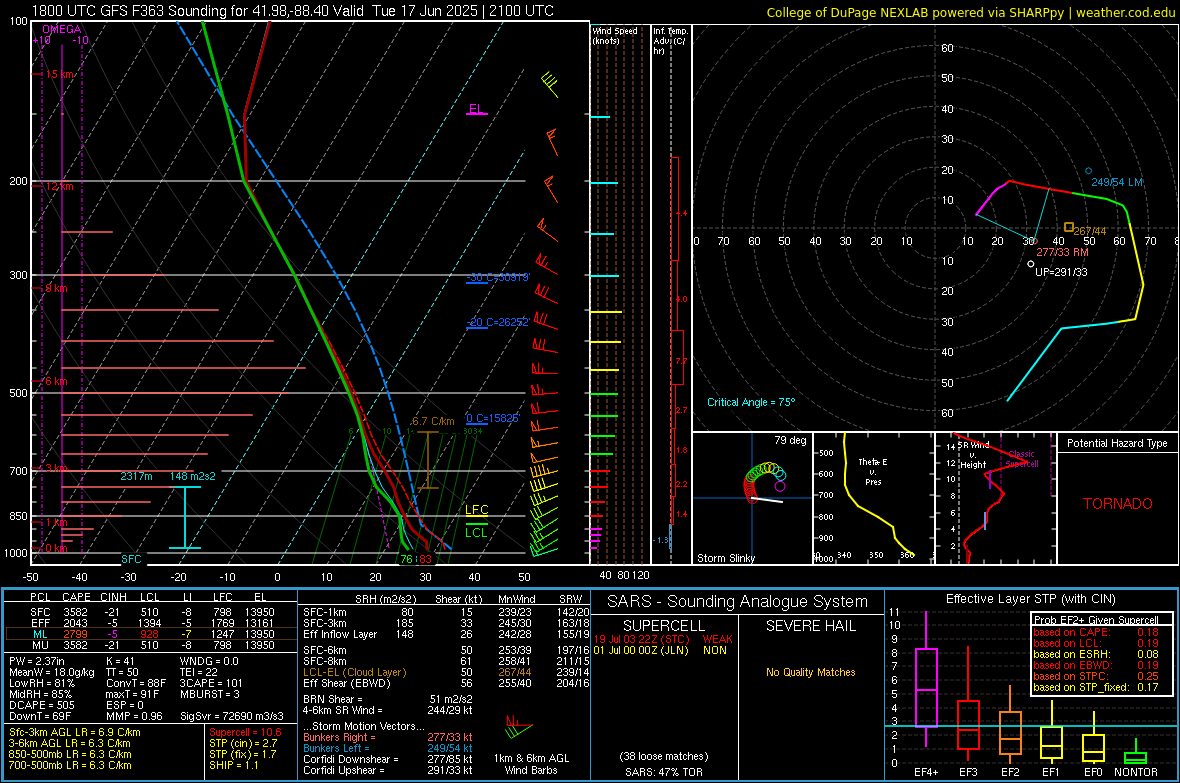Click the SigSvr = 72690 m3/s3 value
This screenshot has height=783, width=1180.
coord(232,716)
